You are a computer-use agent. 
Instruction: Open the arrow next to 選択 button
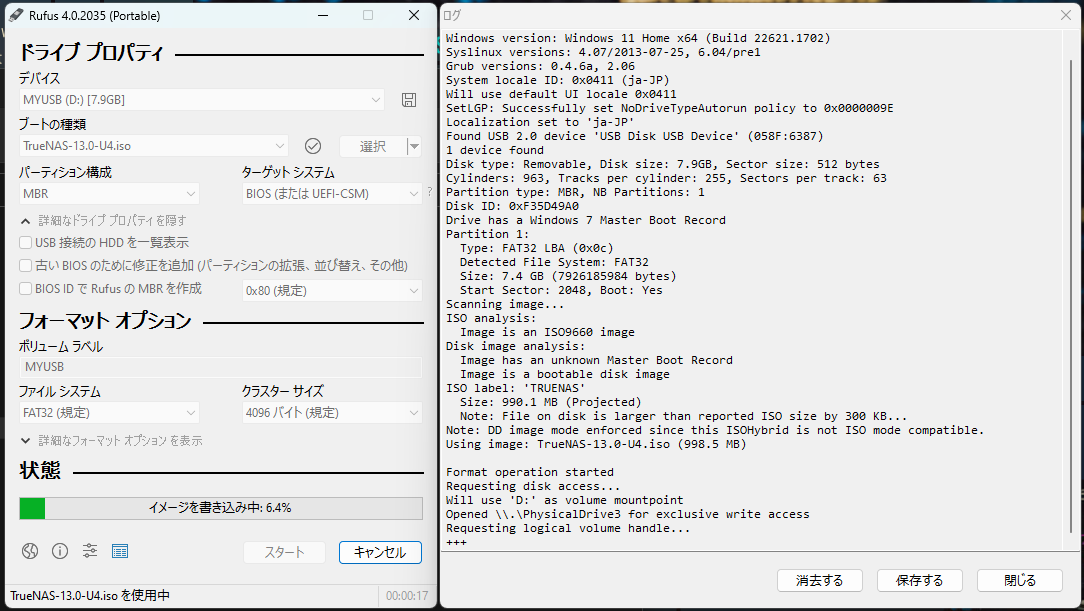pos(413,147)
